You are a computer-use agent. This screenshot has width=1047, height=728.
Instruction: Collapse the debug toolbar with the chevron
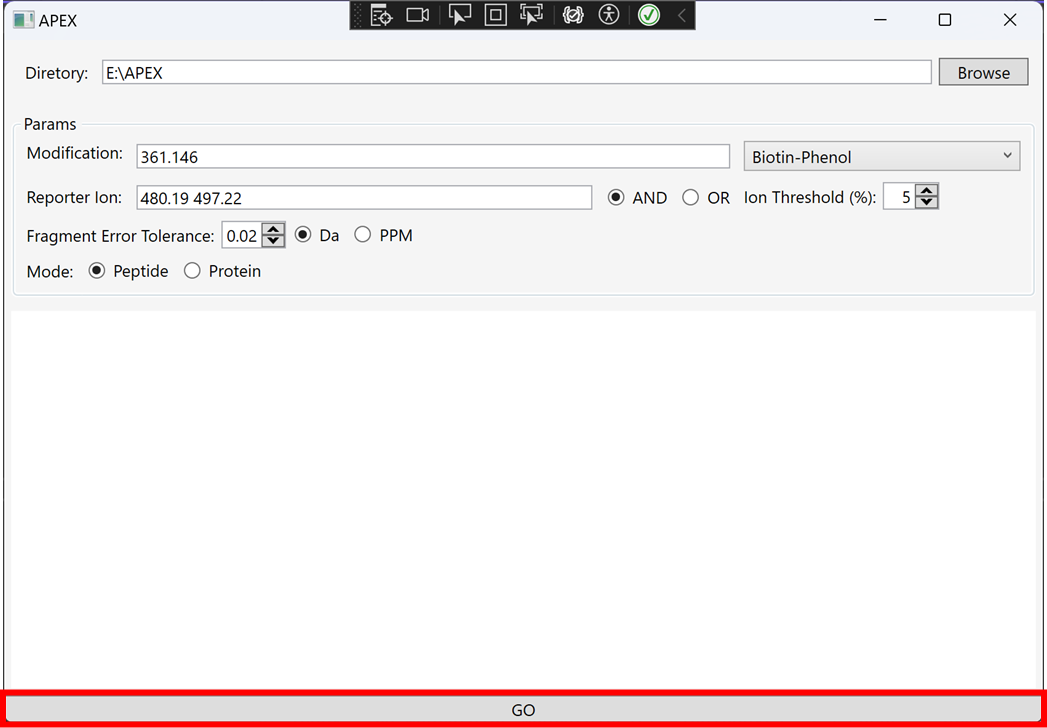(x=681, y=15)
